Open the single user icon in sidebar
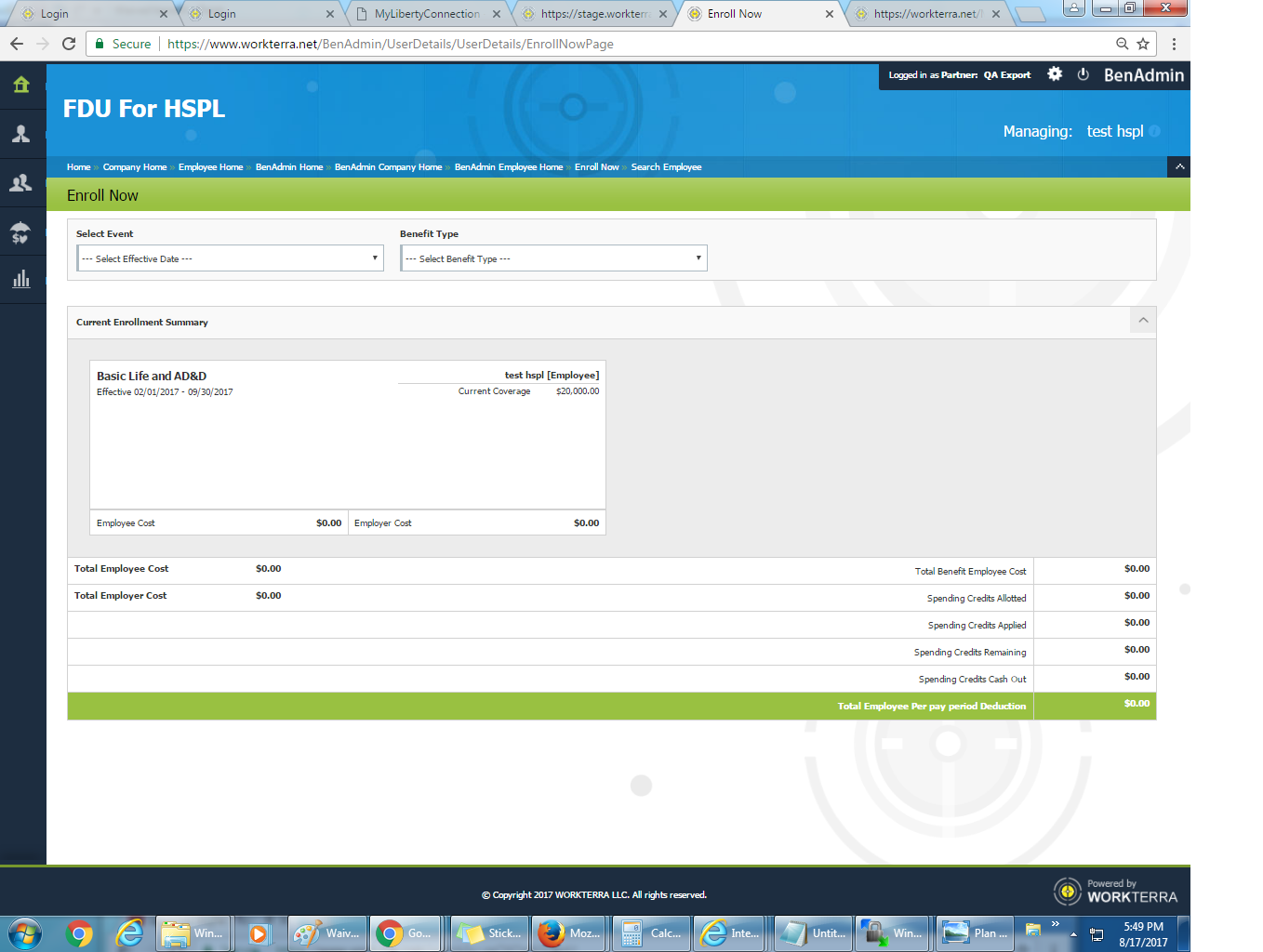1263x952 pixels. point(21,134)
